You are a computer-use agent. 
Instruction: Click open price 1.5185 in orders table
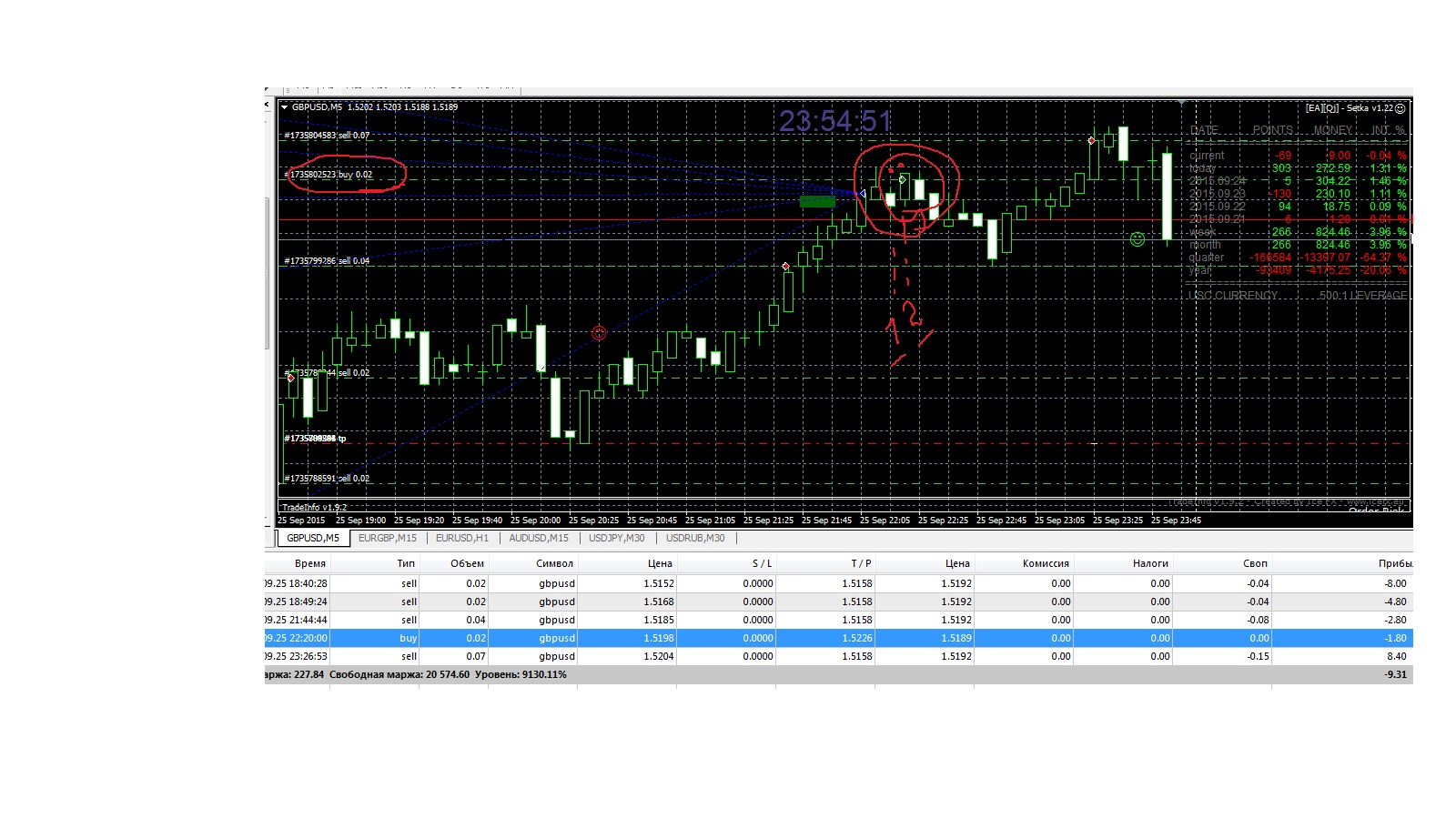point(659,620)
